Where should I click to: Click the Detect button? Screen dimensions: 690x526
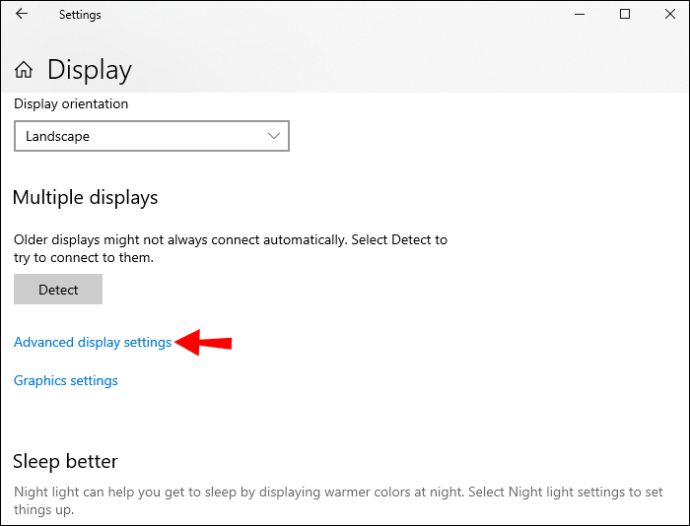click(x=58, y=289)
